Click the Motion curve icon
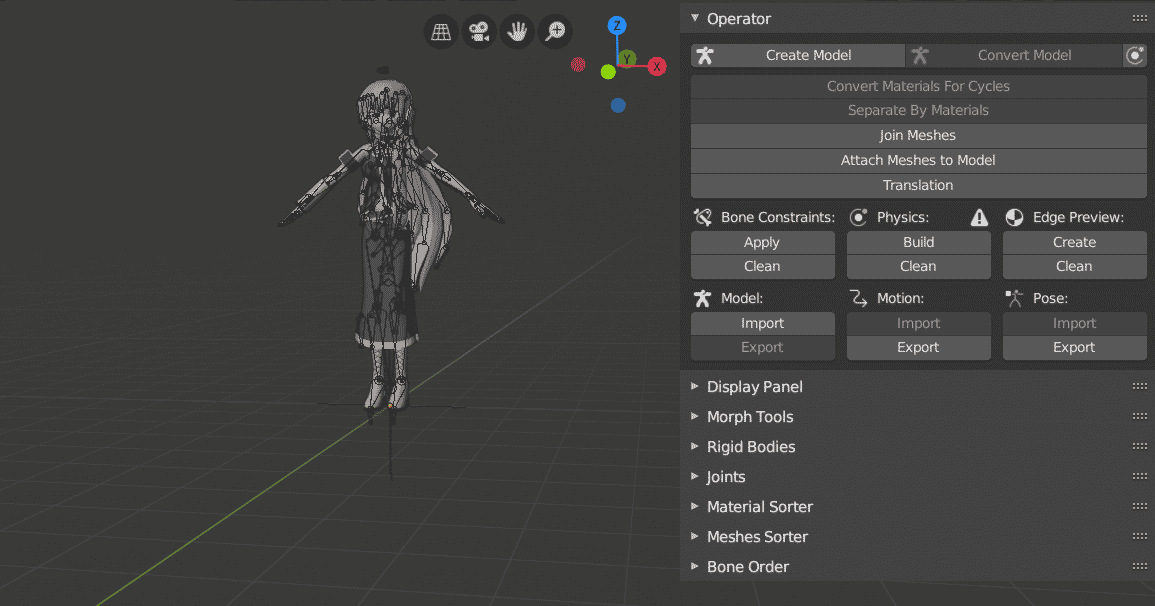Image resolution: width=1155 pixels, height=606 pixels. pos(858,298)
